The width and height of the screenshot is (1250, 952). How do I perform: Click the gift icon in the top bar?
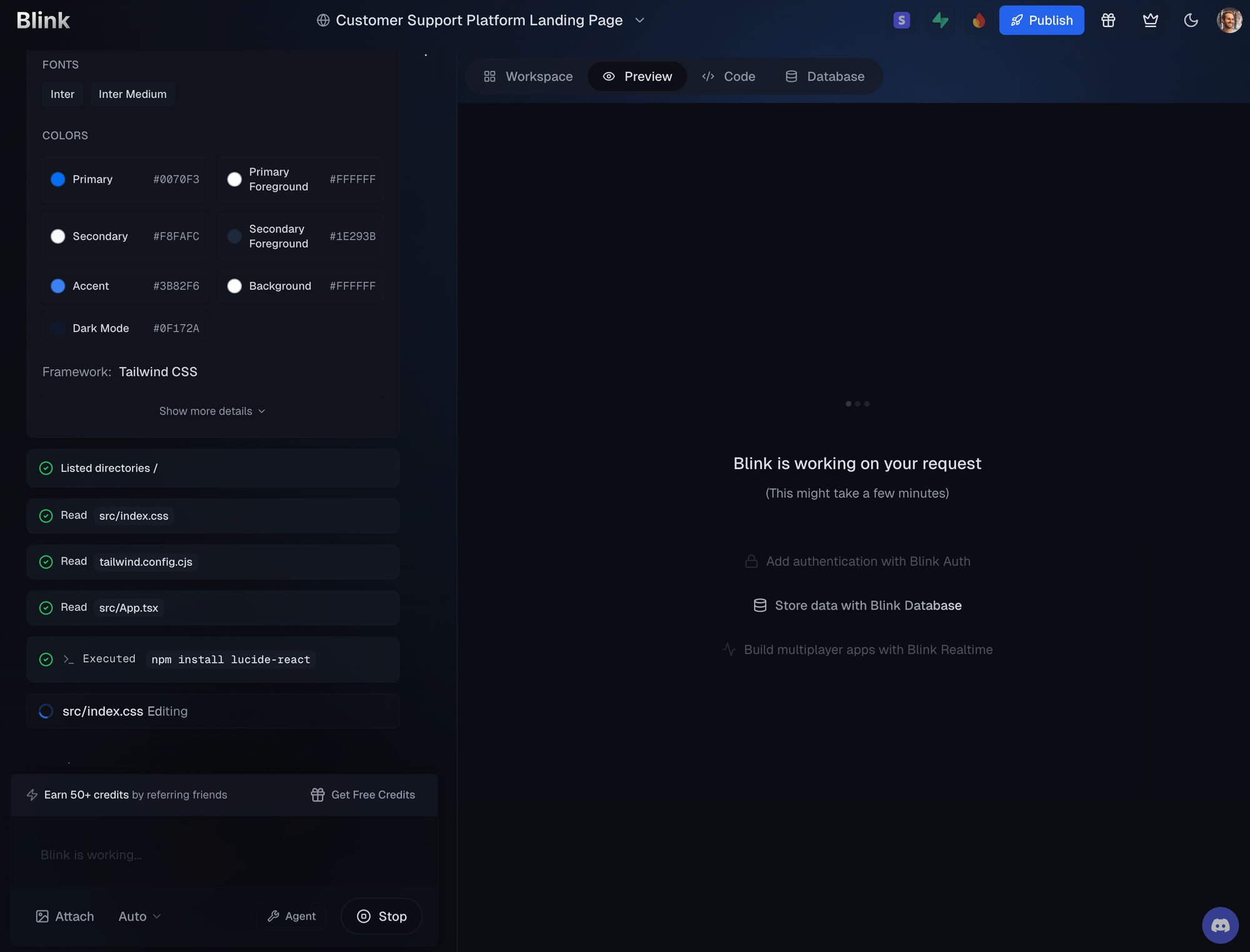tap(1108, 20)
